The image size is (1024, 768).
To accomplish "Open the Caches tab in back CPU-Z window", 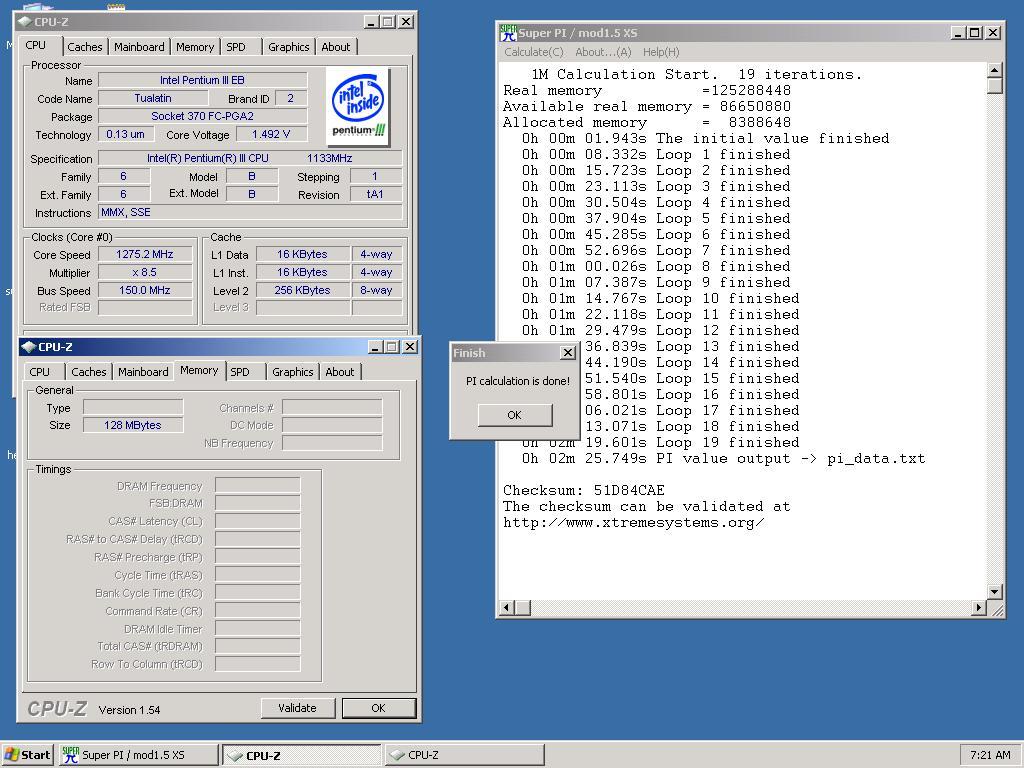I will (x=85, y=47).
